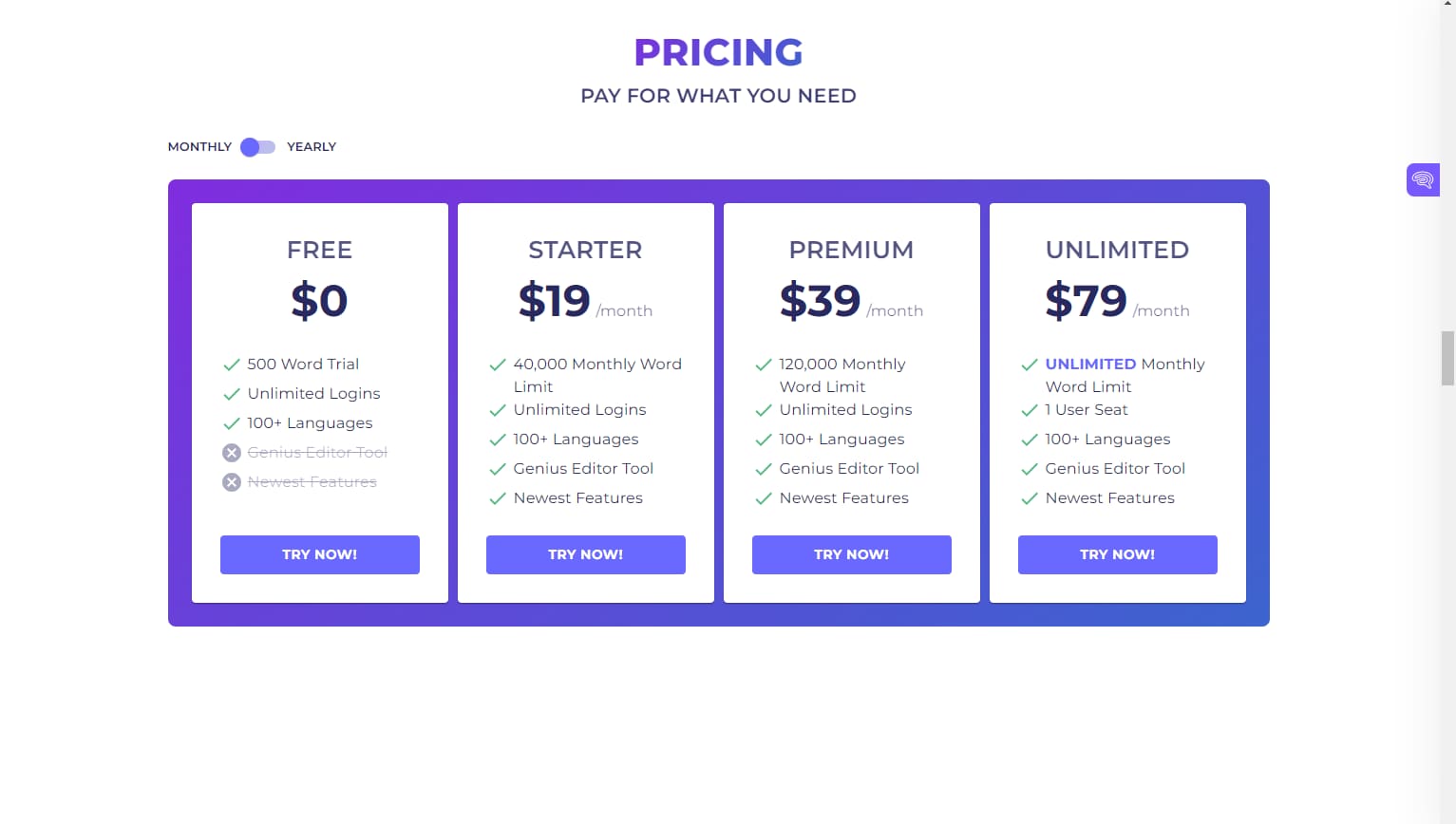This screenshot has height=824, width=1456.
Task: Click checkmark next to 120,000 Monthly Word Limit
Action: [x=763, y=365]
